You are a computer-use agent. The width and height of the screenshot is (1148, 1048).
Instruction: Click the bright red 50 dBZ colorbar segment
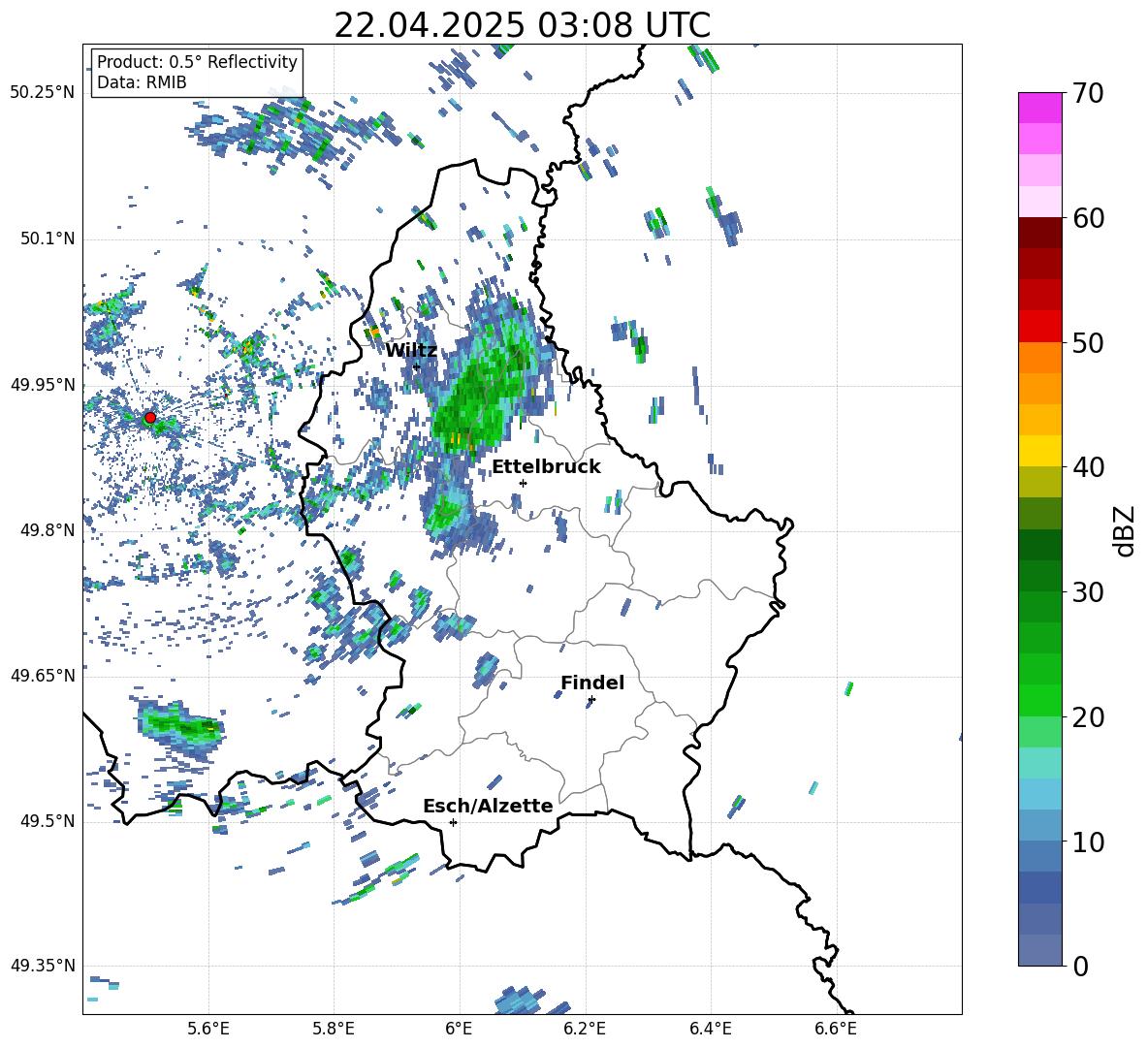coord(1039,327)
